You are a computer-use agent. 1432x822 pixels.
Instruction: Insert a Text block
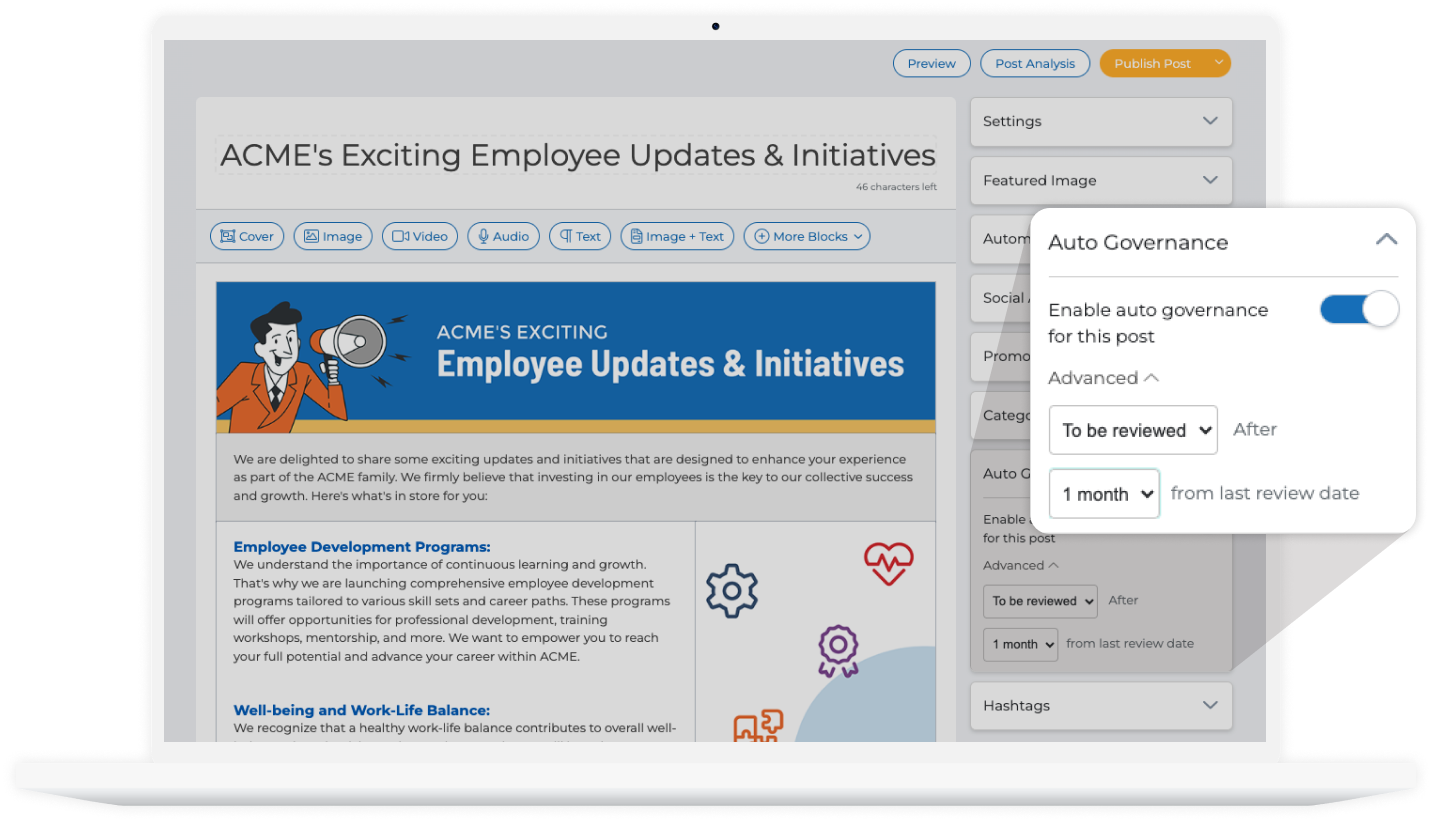tap(579, 236)
